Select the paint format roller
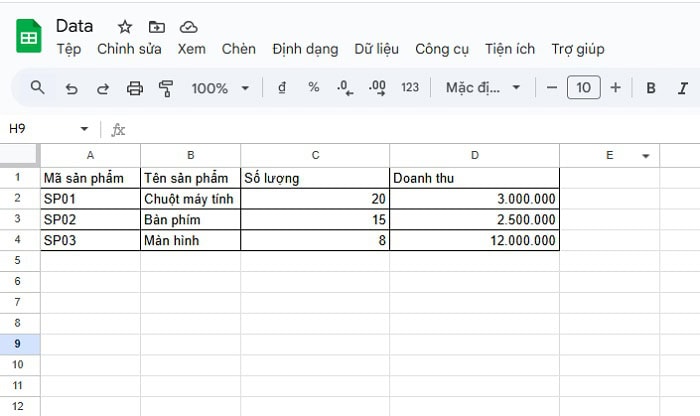The width and height of the screenshot is (700, 416). tap(166, 88)
